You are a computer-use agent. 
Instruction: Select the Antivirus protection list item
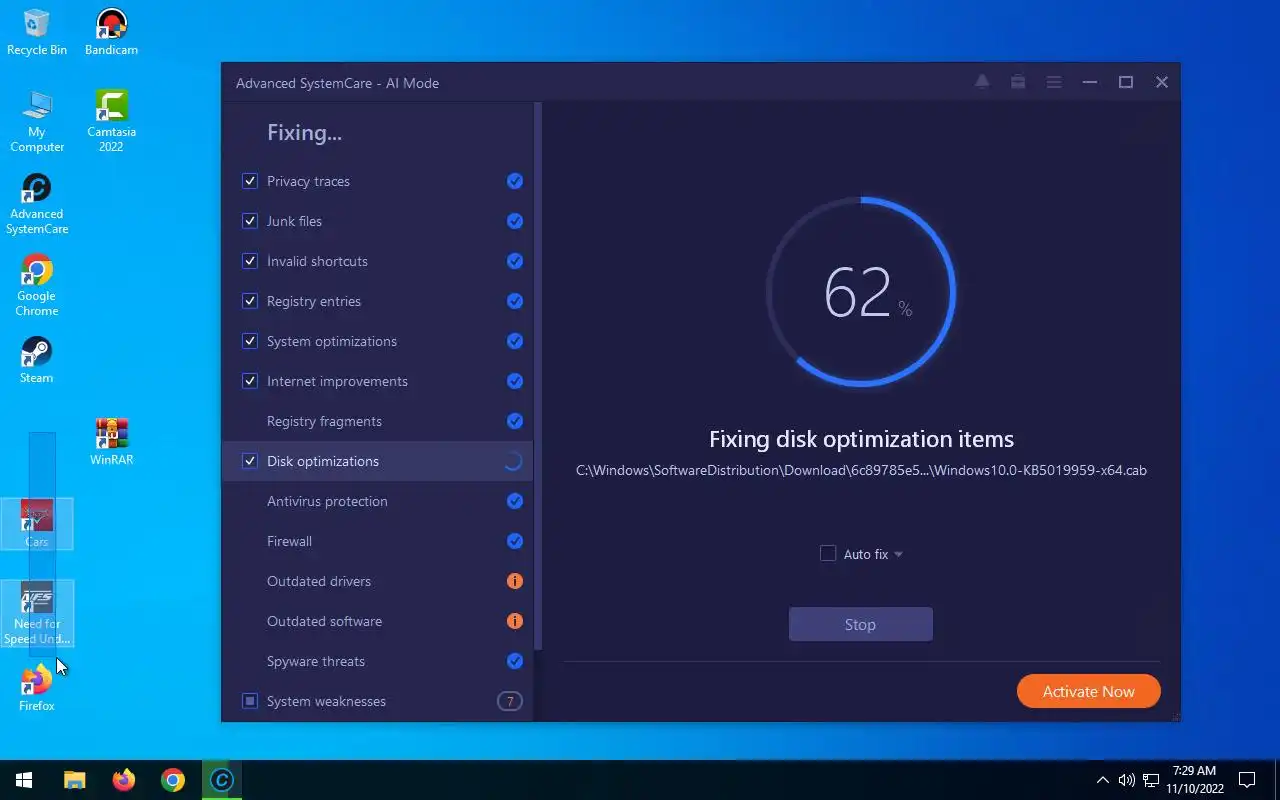pyautogui.click(x=377, y=501)
